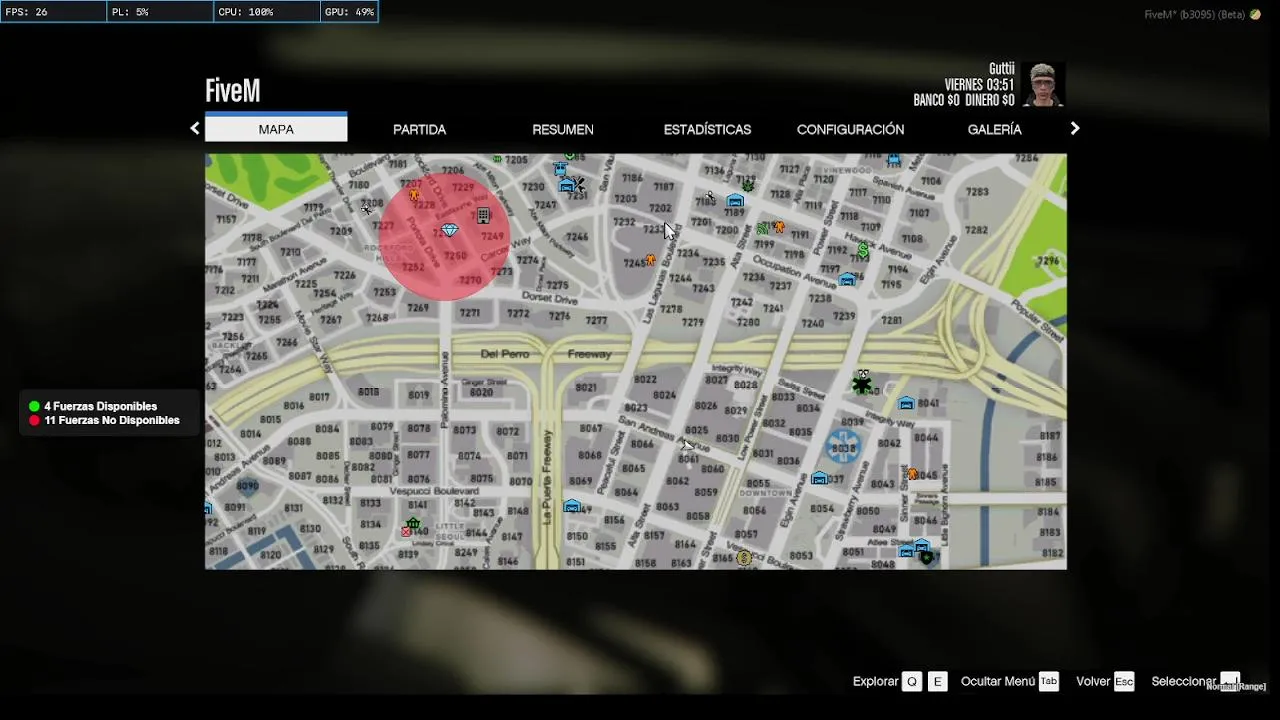Image resolution: width=1280 pixels, height=720 pixels.
Task: Click the left arrow beside the tabs
Action: point(195,128)
